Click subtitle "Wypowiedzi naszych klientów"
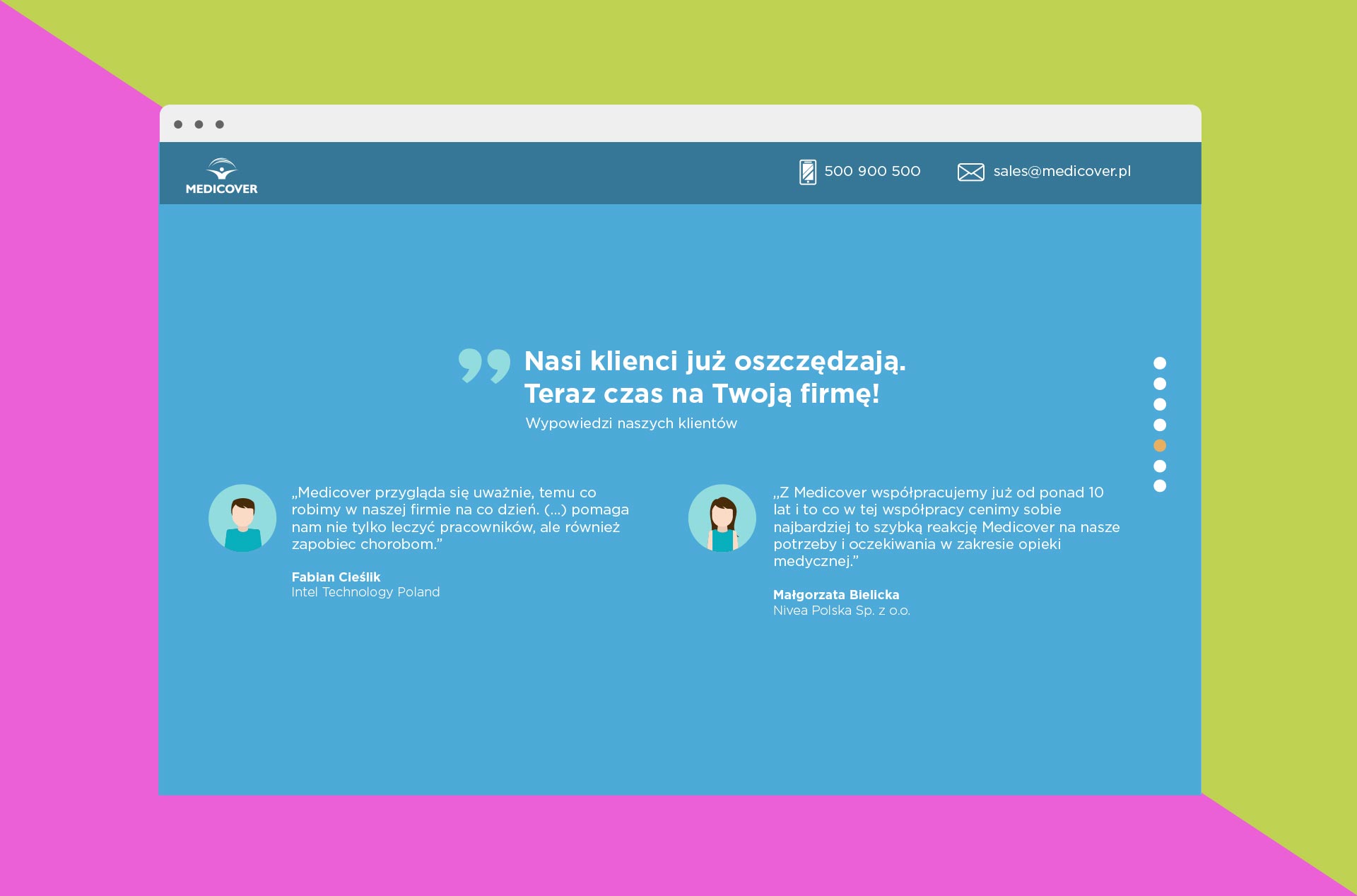The height and width of the screenshot is (896, 1357). click(x=631, y=423)
